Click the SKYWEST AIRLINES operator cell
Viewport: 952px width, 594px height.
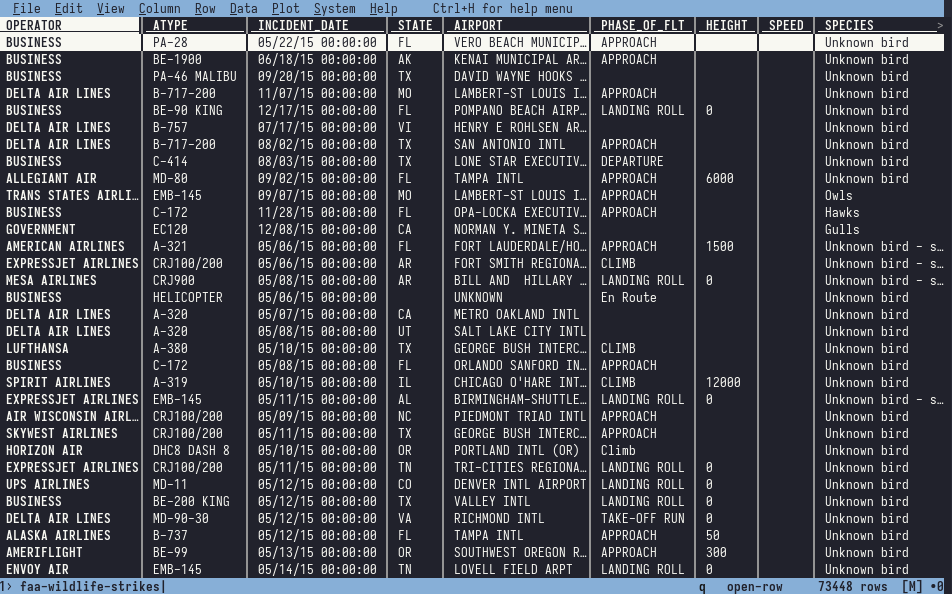pyautogui.click(x=62, y=434)
